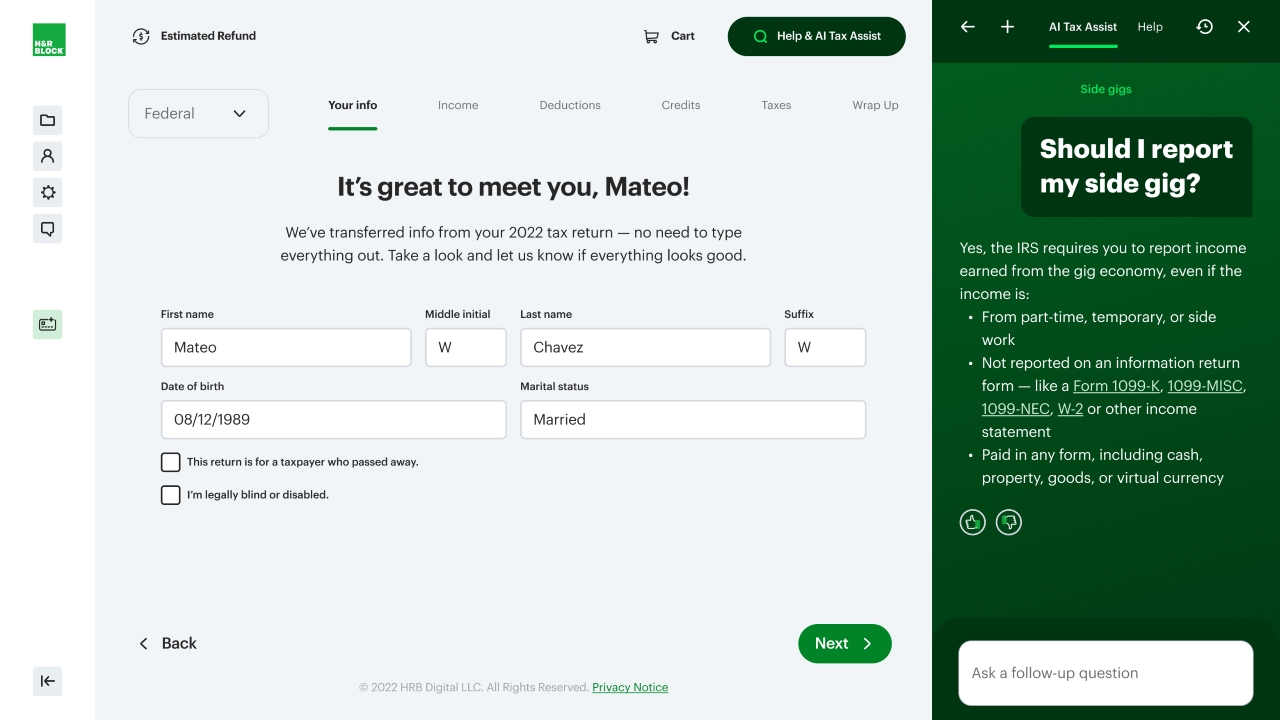Viewport: 1280px width, 720px height.
Task: Collapse the left sidebar
Action: [47, 681]
